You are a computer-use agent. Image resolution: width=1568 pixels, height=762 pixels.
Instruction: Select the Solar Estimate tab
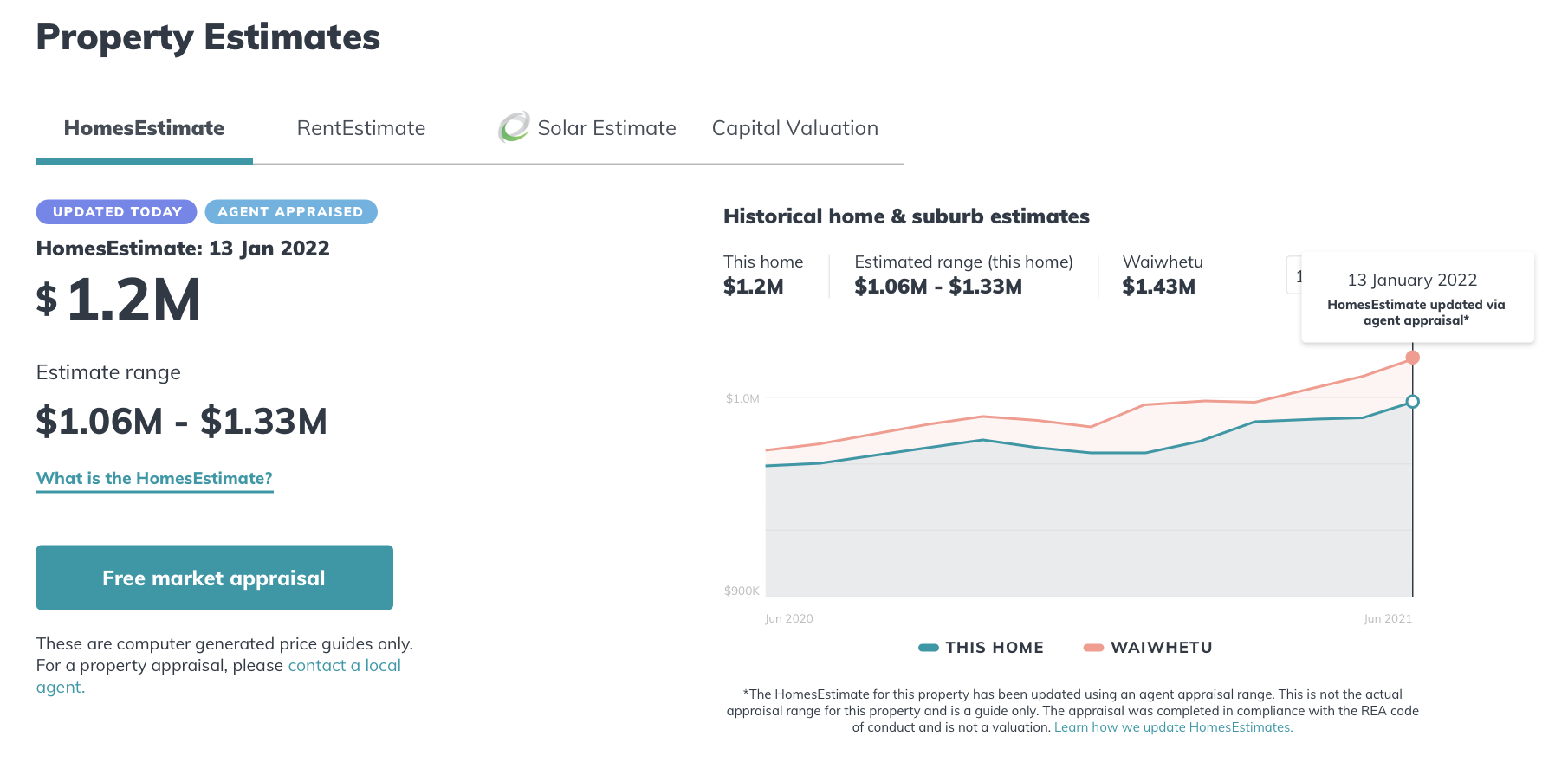[606, 128]
